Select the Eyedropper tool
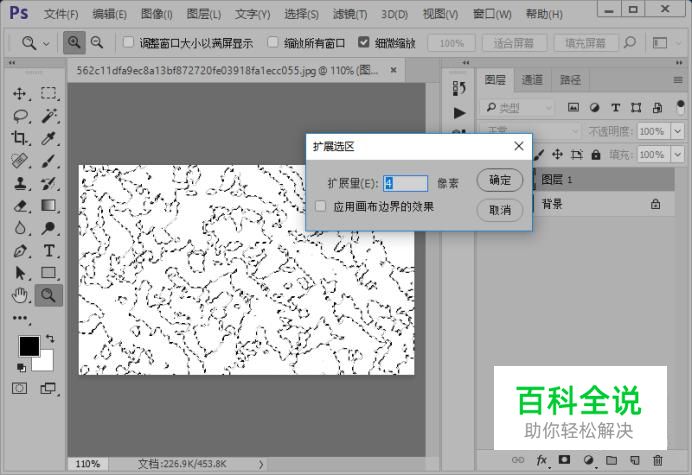Screen dimensions: 692x475 click(x=49, y=138)
